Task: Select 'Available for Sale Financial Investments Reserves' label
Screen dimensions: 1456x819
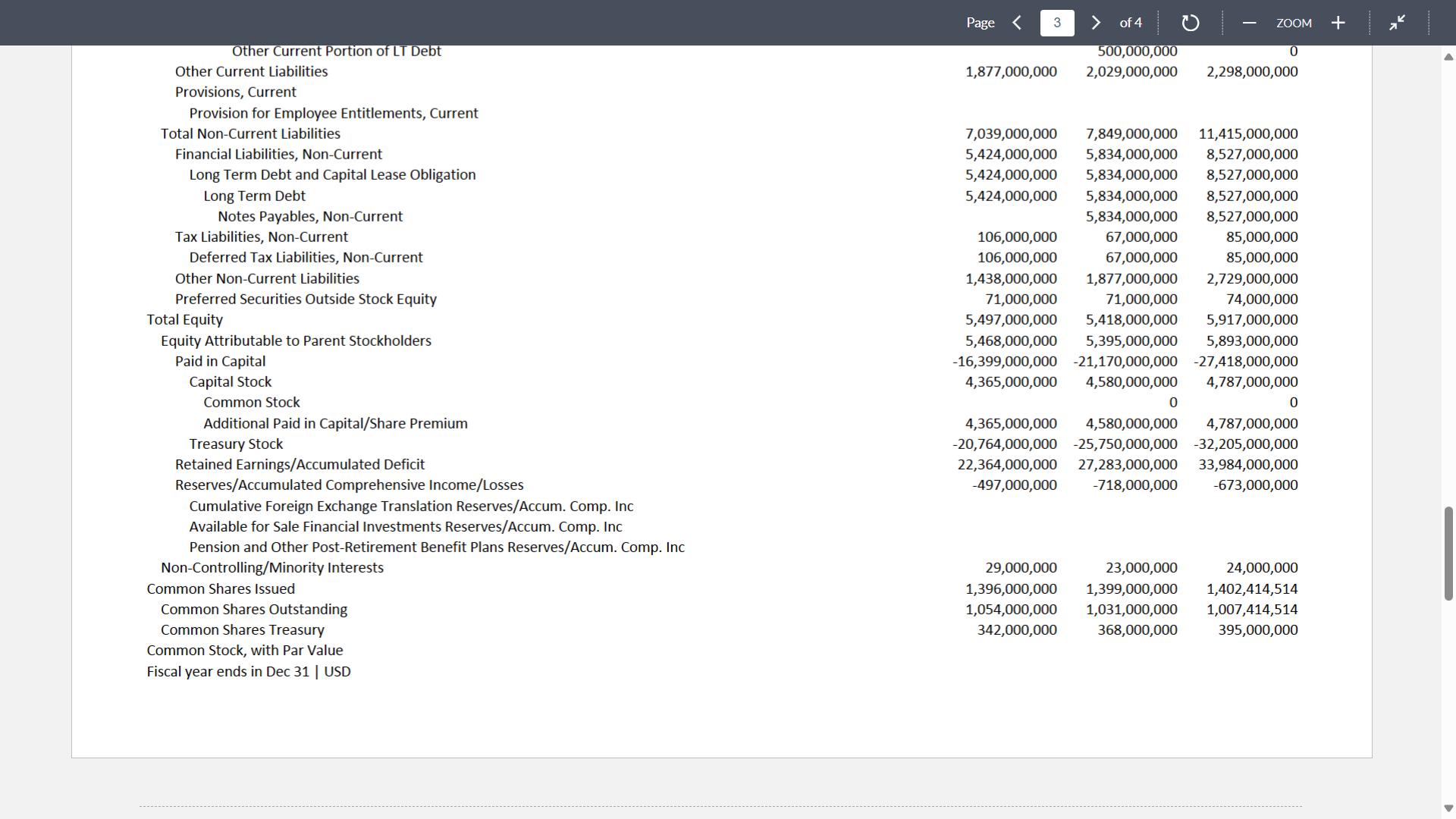Action: coord(405,526)
